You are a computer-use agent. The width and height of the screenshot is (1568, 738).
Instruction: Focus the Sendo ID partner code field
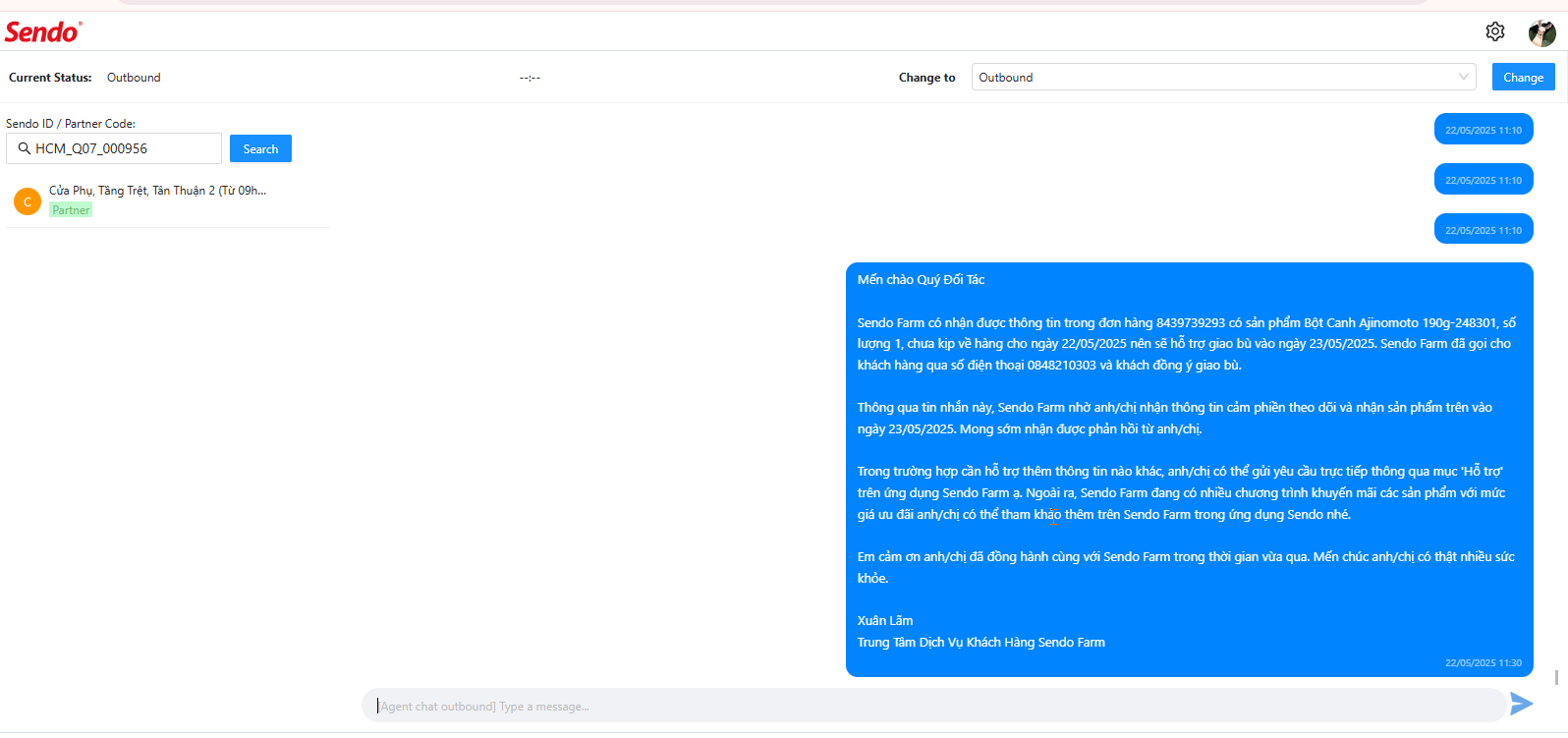pyautogui.click(x=114, y=148)
